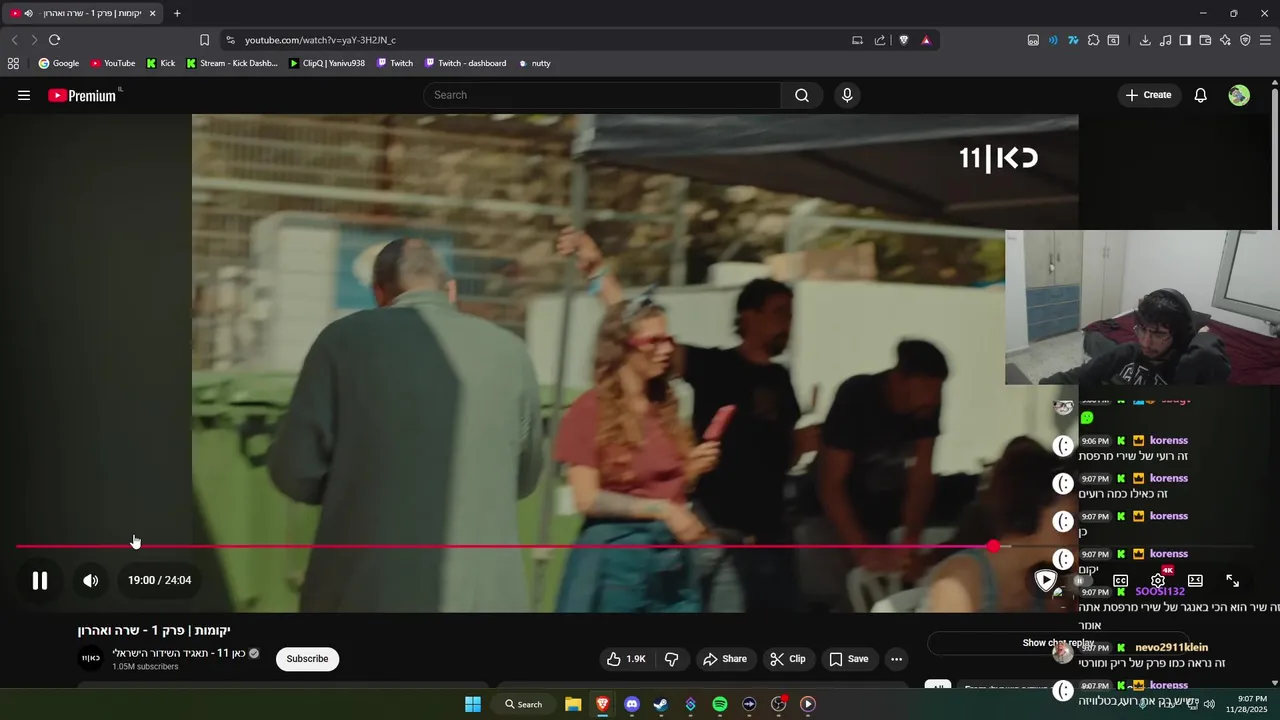Click the share icon in the address bar

pyautogui.click(x=880, y=40)
